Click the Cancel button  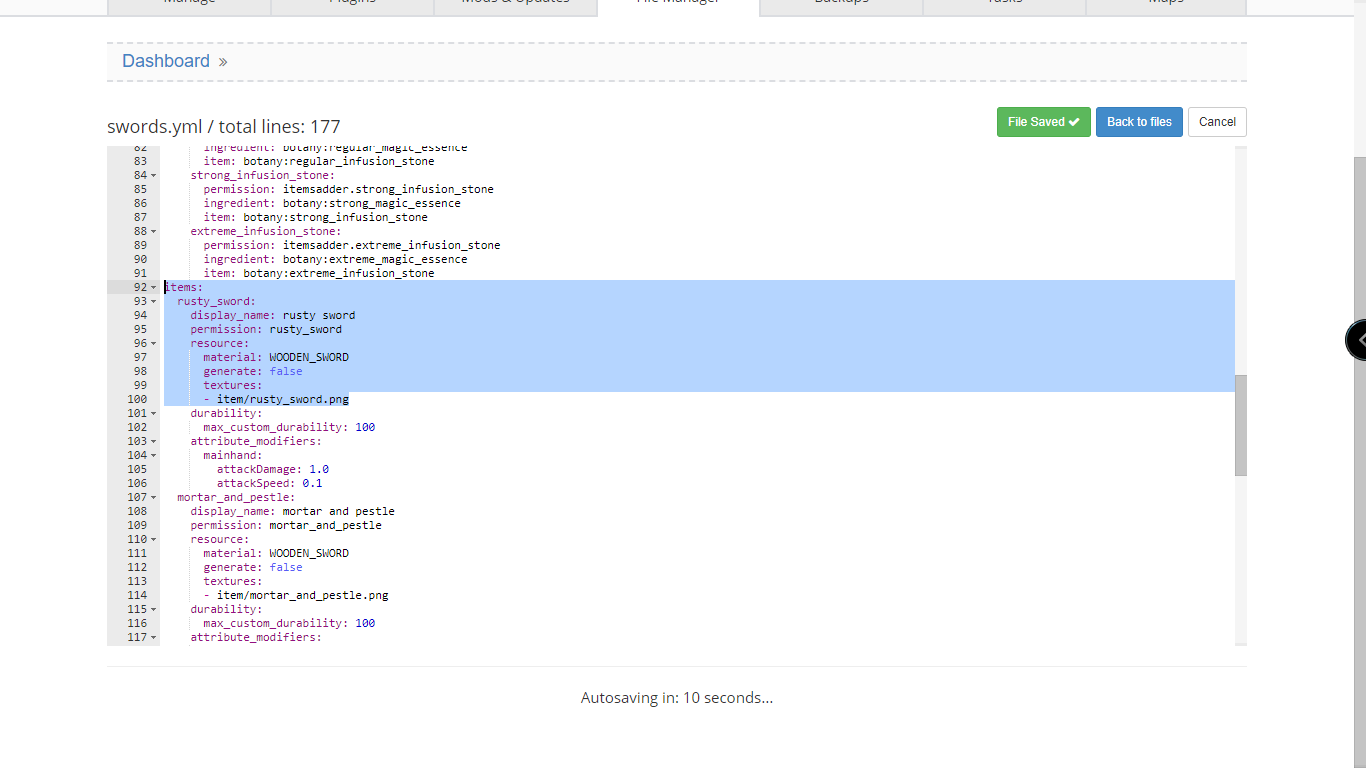pos(1217,121)
